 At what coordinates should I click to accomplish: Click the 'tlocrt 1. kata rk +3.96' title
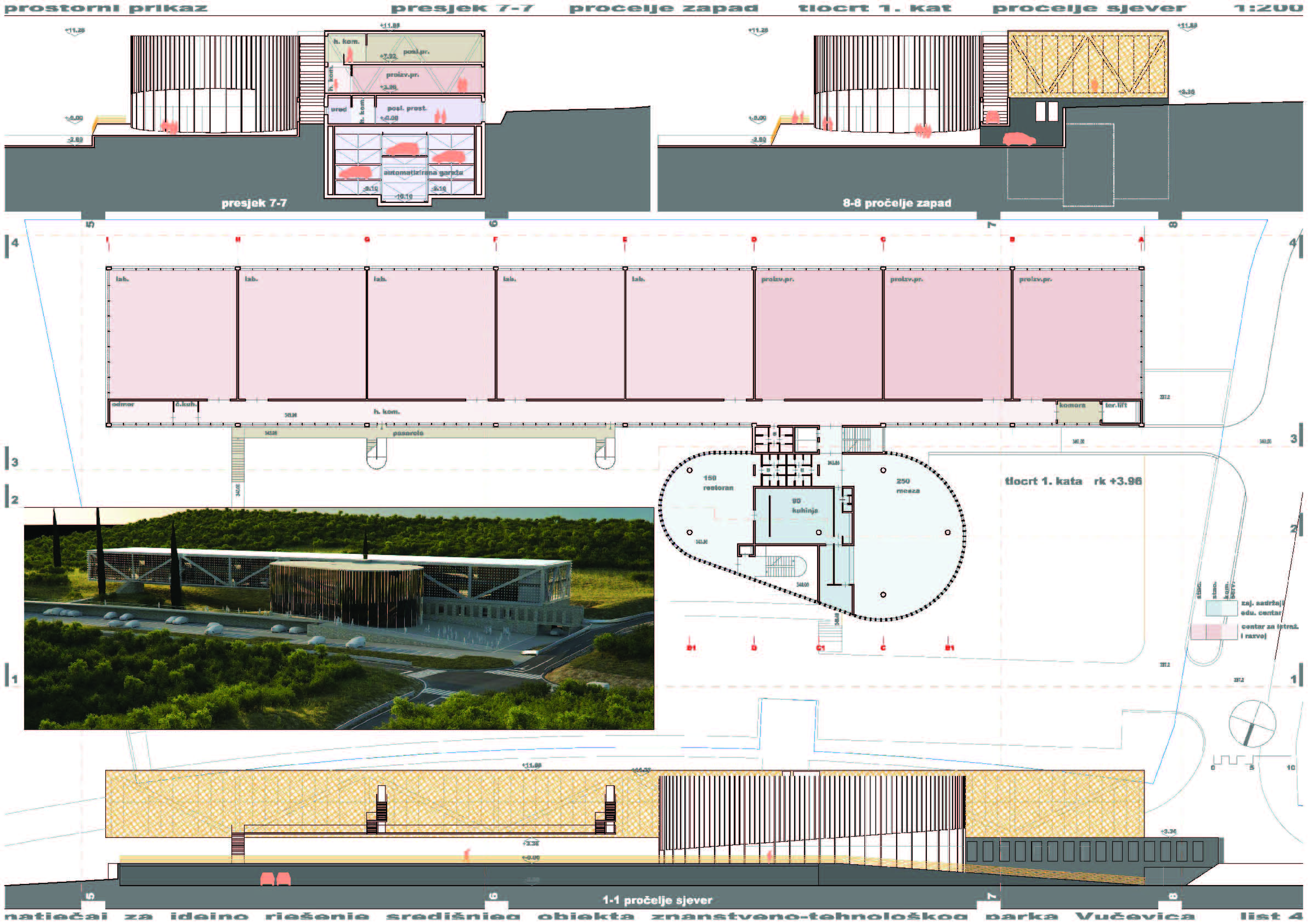click(1073, 481)
